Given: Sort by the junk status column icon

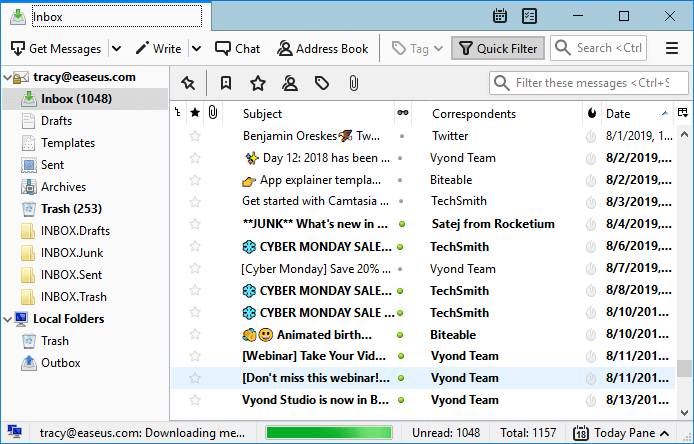Looking at the screenshot, I should (x=592, y=113).
